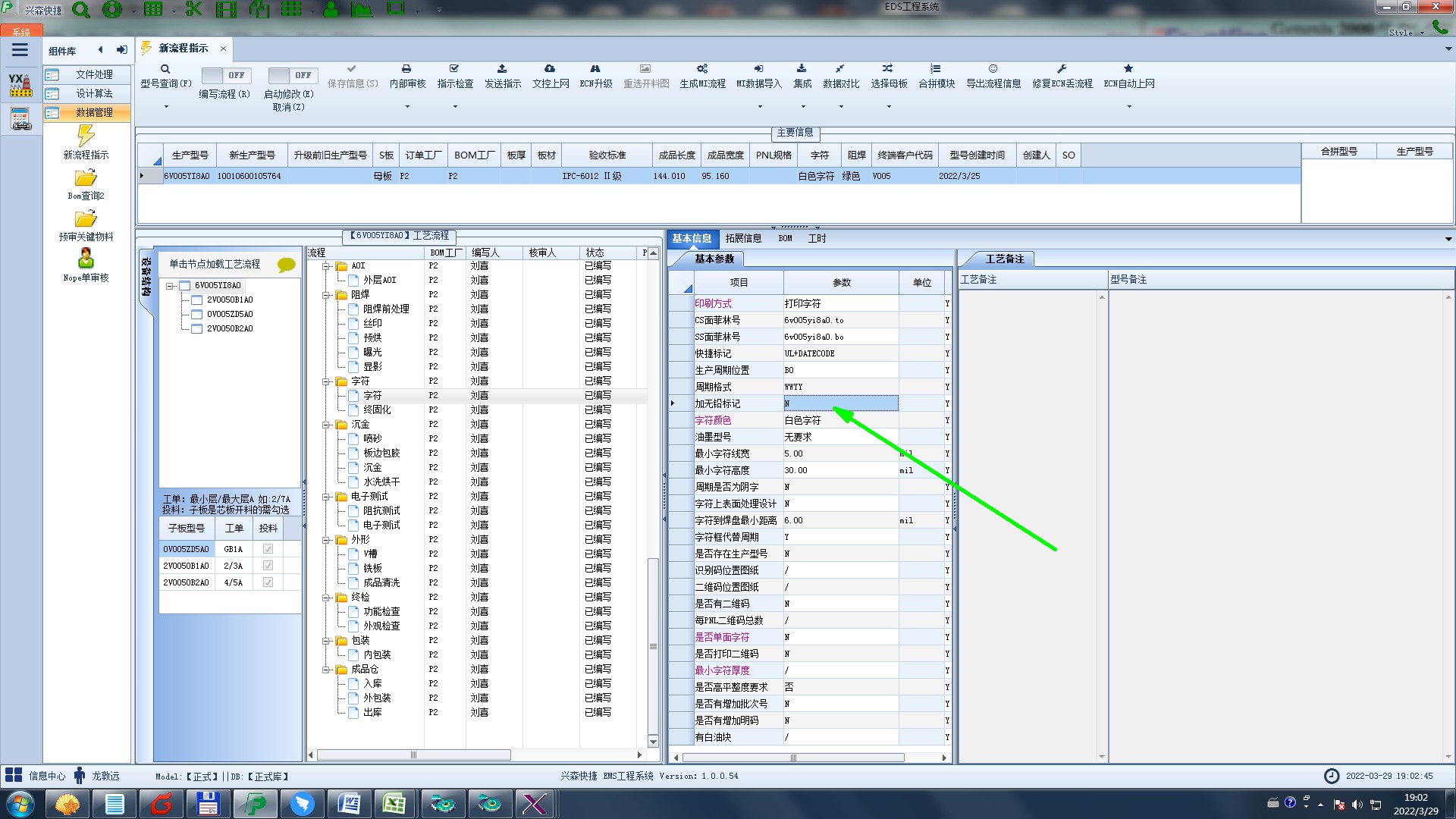Screen dimensions: 1456x819
Task: Close the 新流程指示 tab
Action: (x=223, y=49)
